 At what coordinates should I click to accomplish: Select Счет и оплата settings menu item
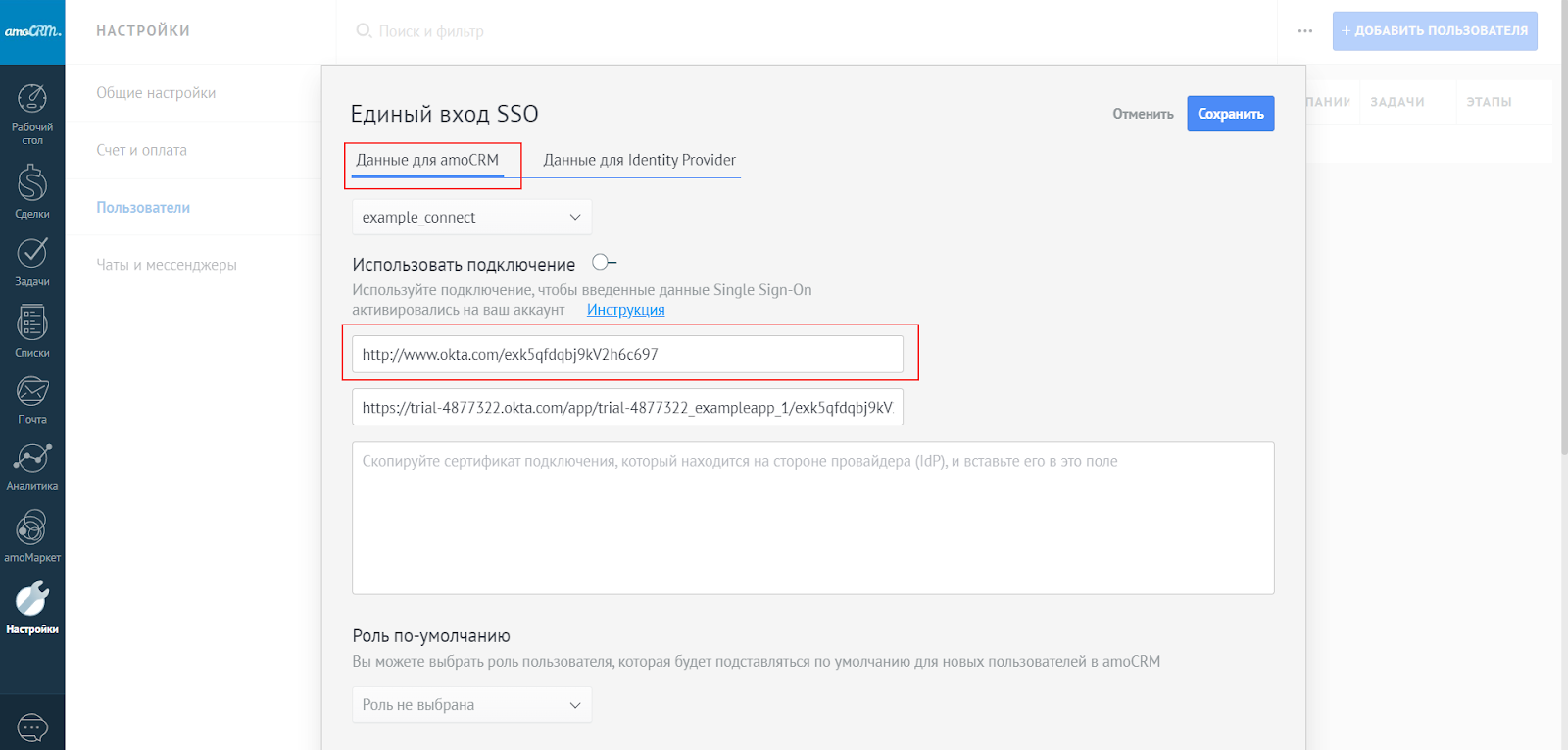142,150
